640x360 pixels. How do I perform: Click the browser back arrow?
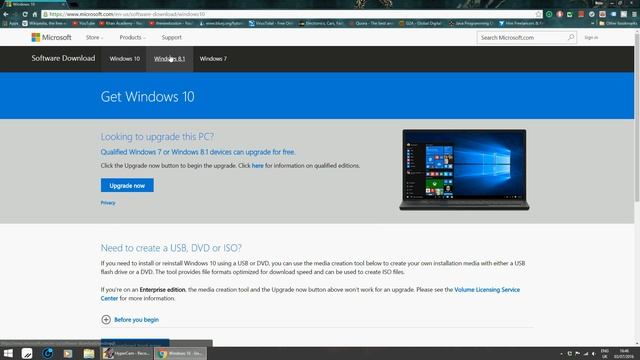(6, 14)
